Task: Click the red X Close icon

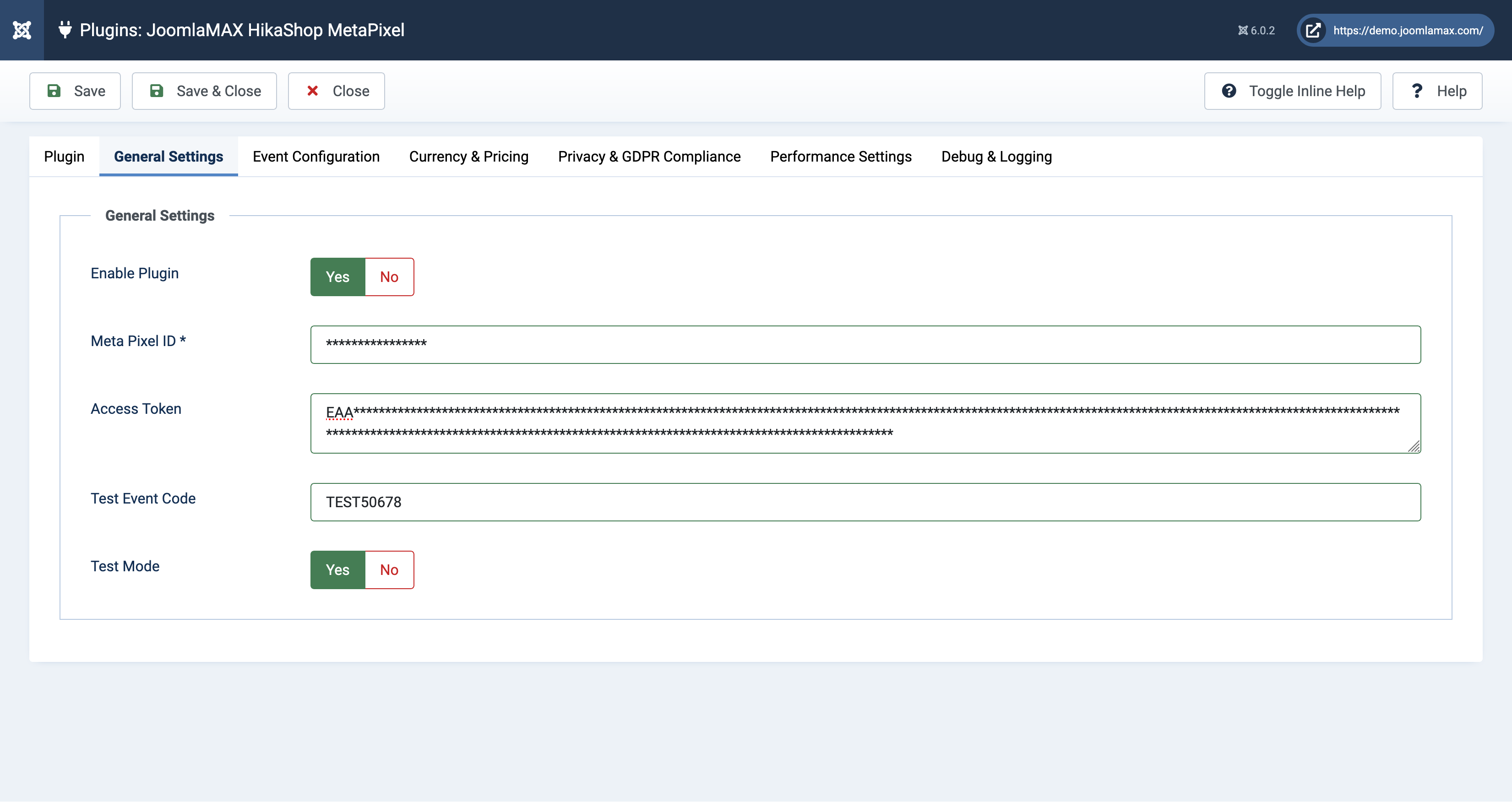Action: pos(313,91)
